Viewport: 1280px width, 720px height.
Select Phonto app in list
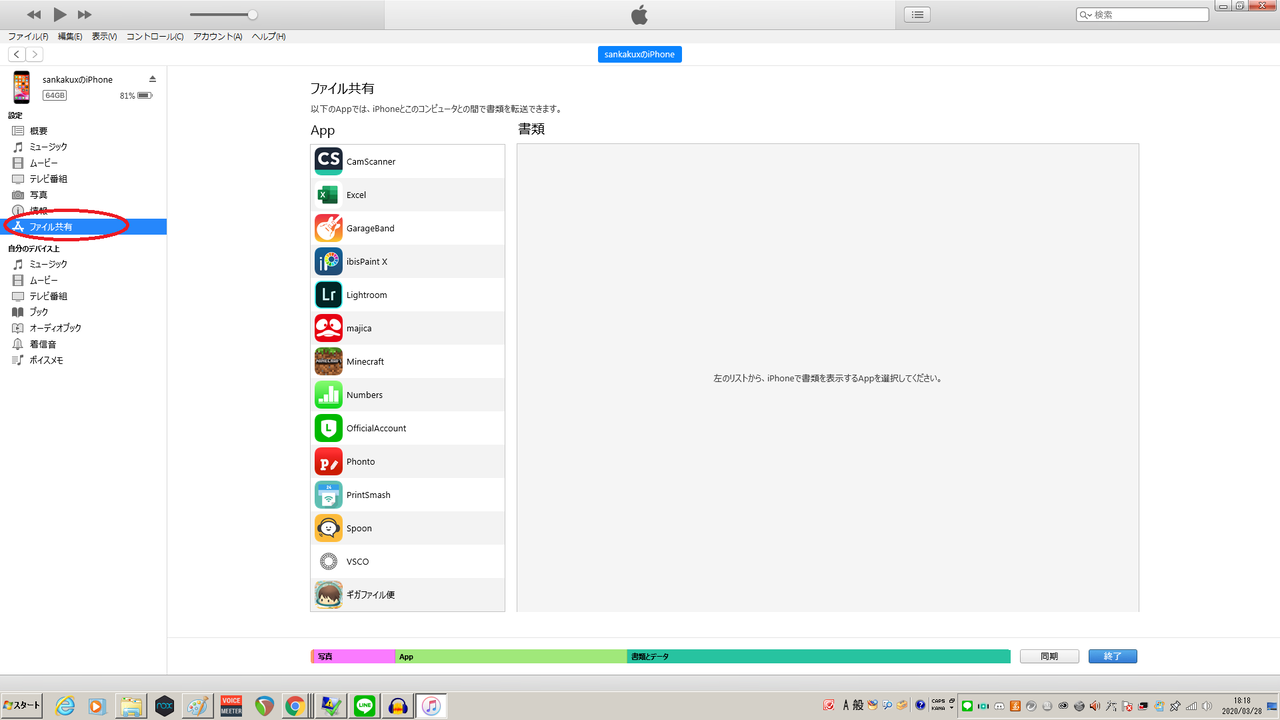[408, 461]
